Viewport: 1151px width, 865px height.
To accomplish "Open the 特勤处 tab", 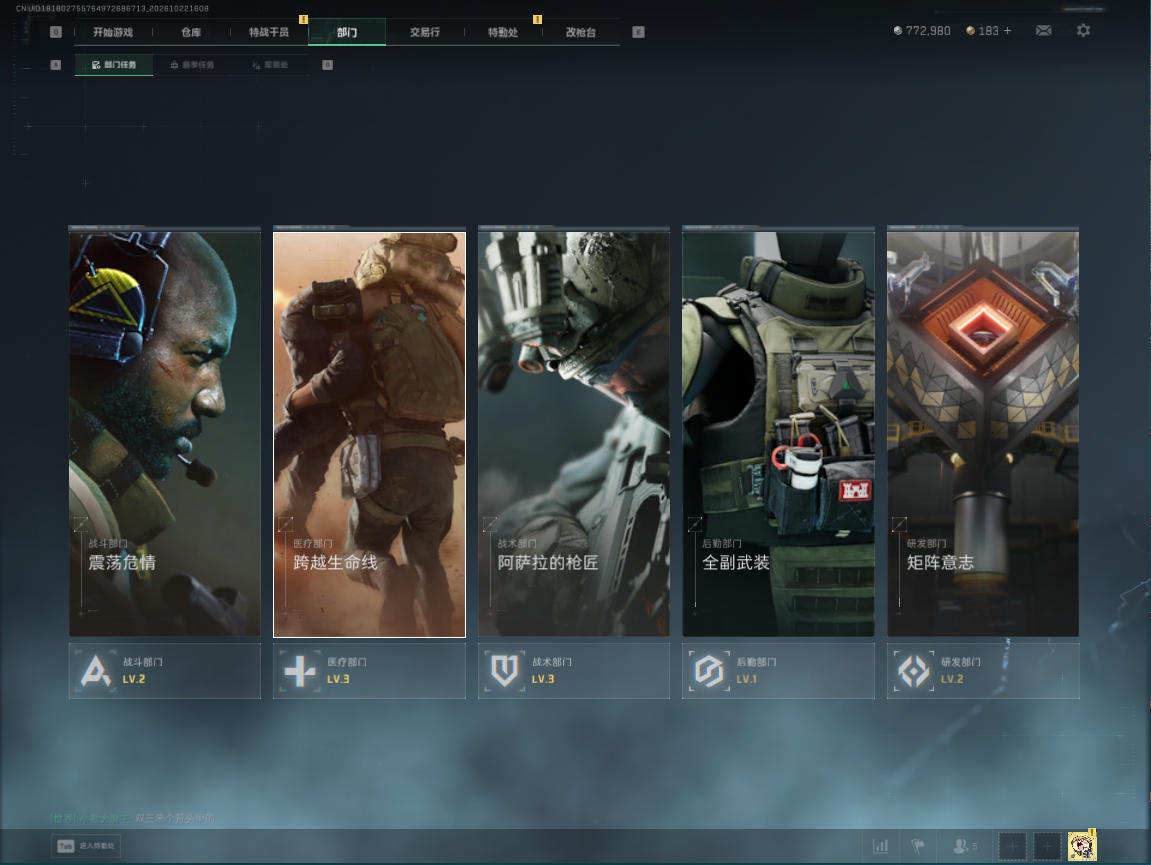I will tap(503, 32).
